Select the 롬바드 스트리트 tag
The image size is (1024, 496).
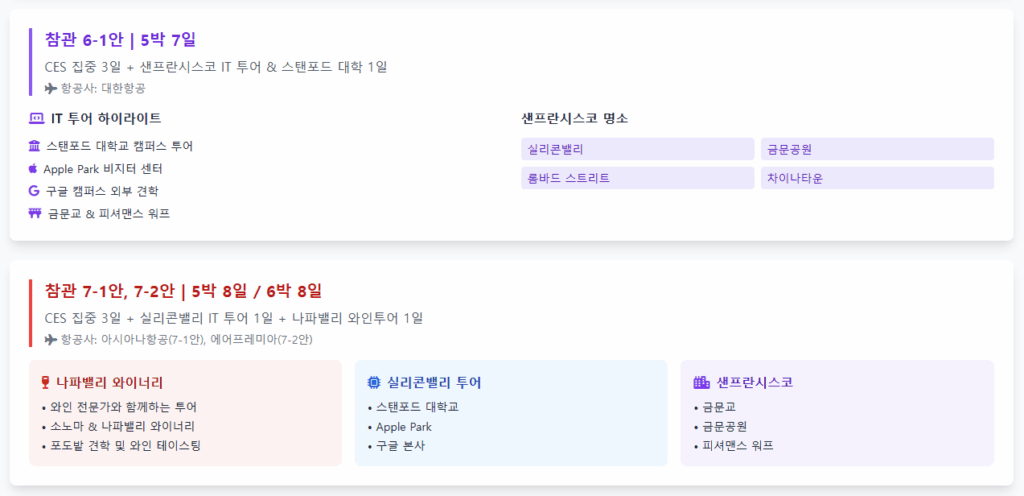[637, 178]
